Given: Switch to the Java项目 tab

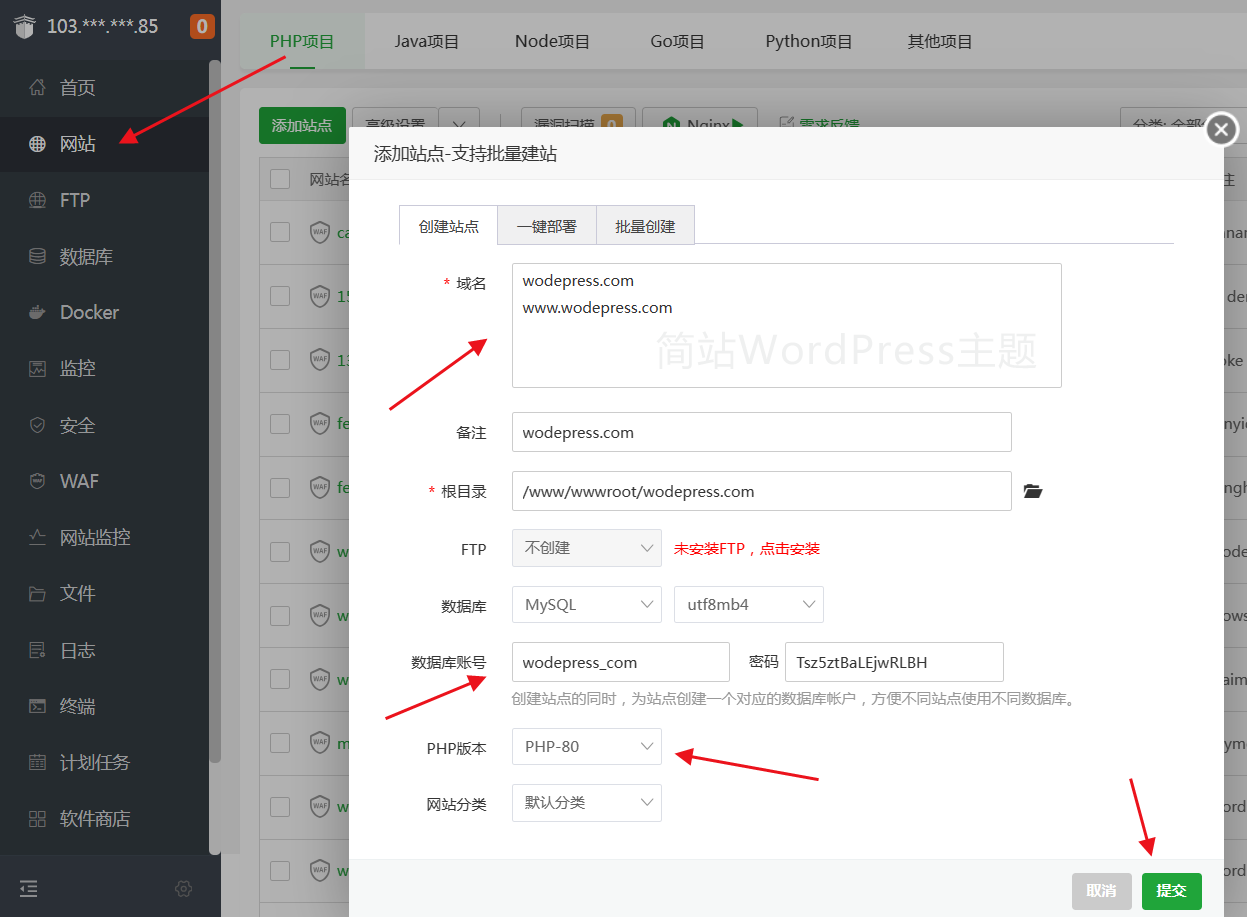Looking at the screenshot, I should 427,41.
